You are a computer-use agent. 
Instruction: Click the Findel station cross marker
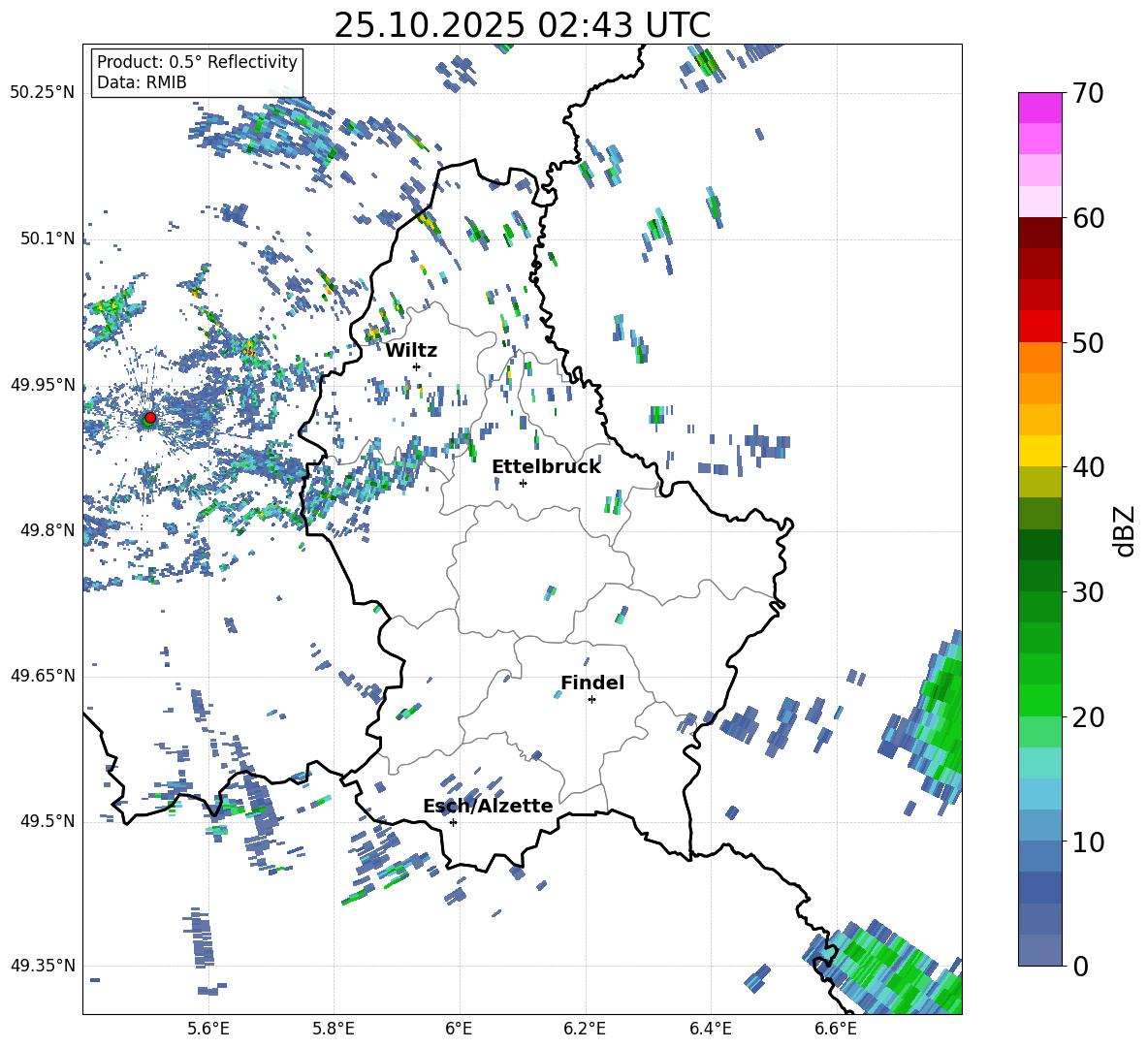[591, 699]
